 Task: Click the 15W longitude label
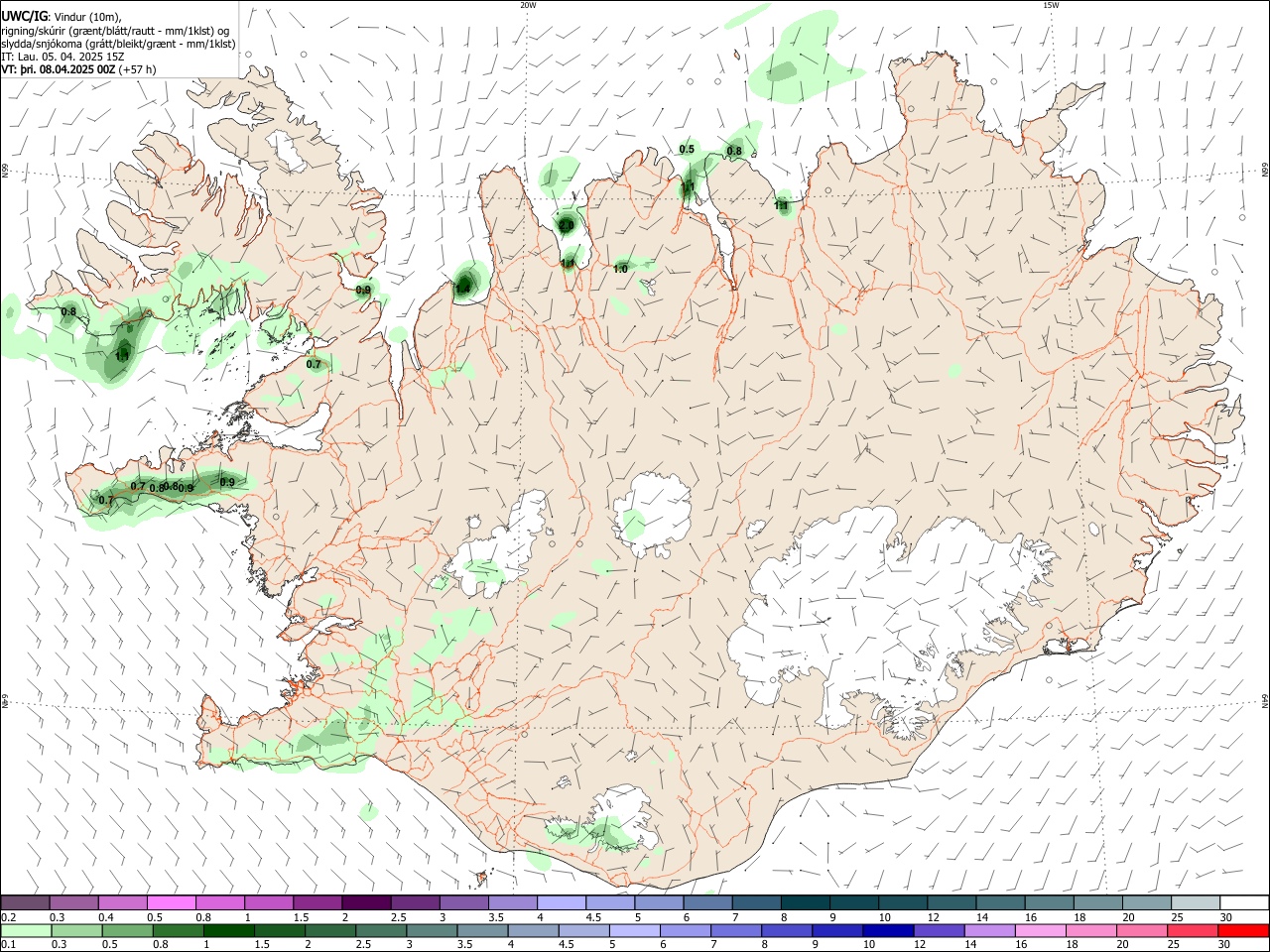pyautogui.click(x=1051, y=5)
